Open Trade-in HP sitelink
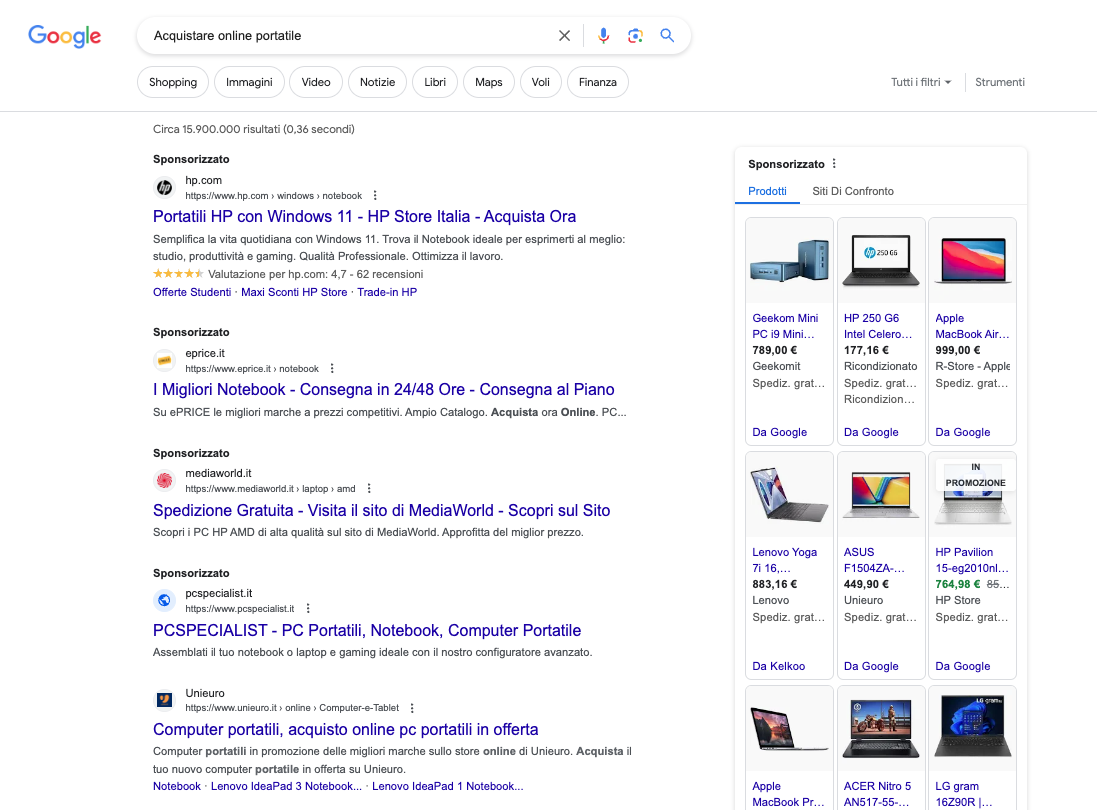 pos(387,292)
